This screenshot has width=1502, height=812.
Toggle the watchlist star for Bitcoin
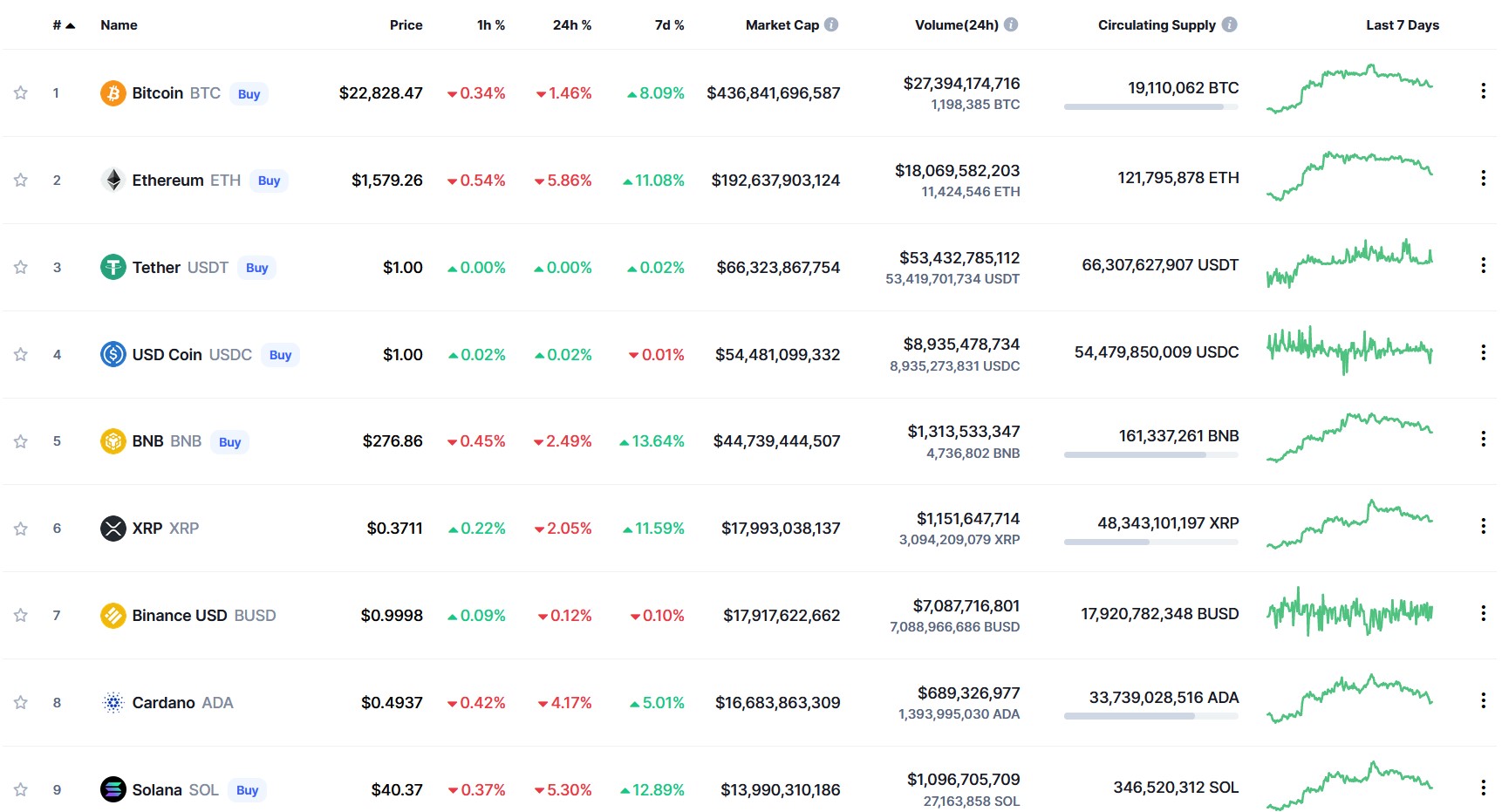coord(21,92)
